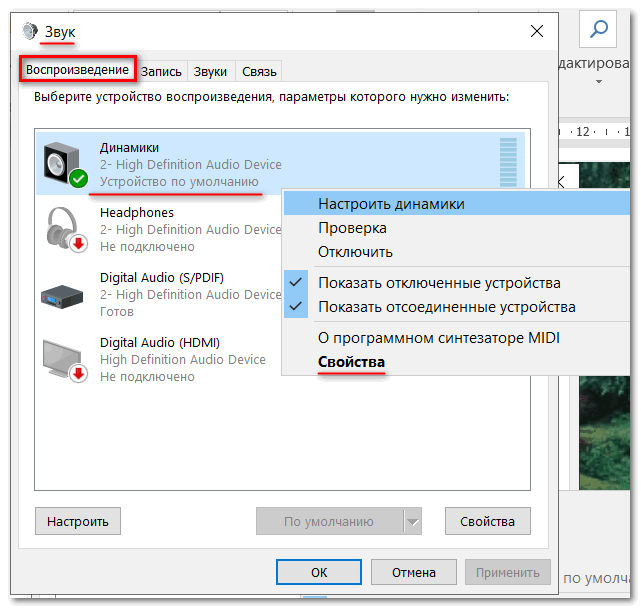Choose Настроить динамики in context menu
641x609 pixels.
(457, 204)
